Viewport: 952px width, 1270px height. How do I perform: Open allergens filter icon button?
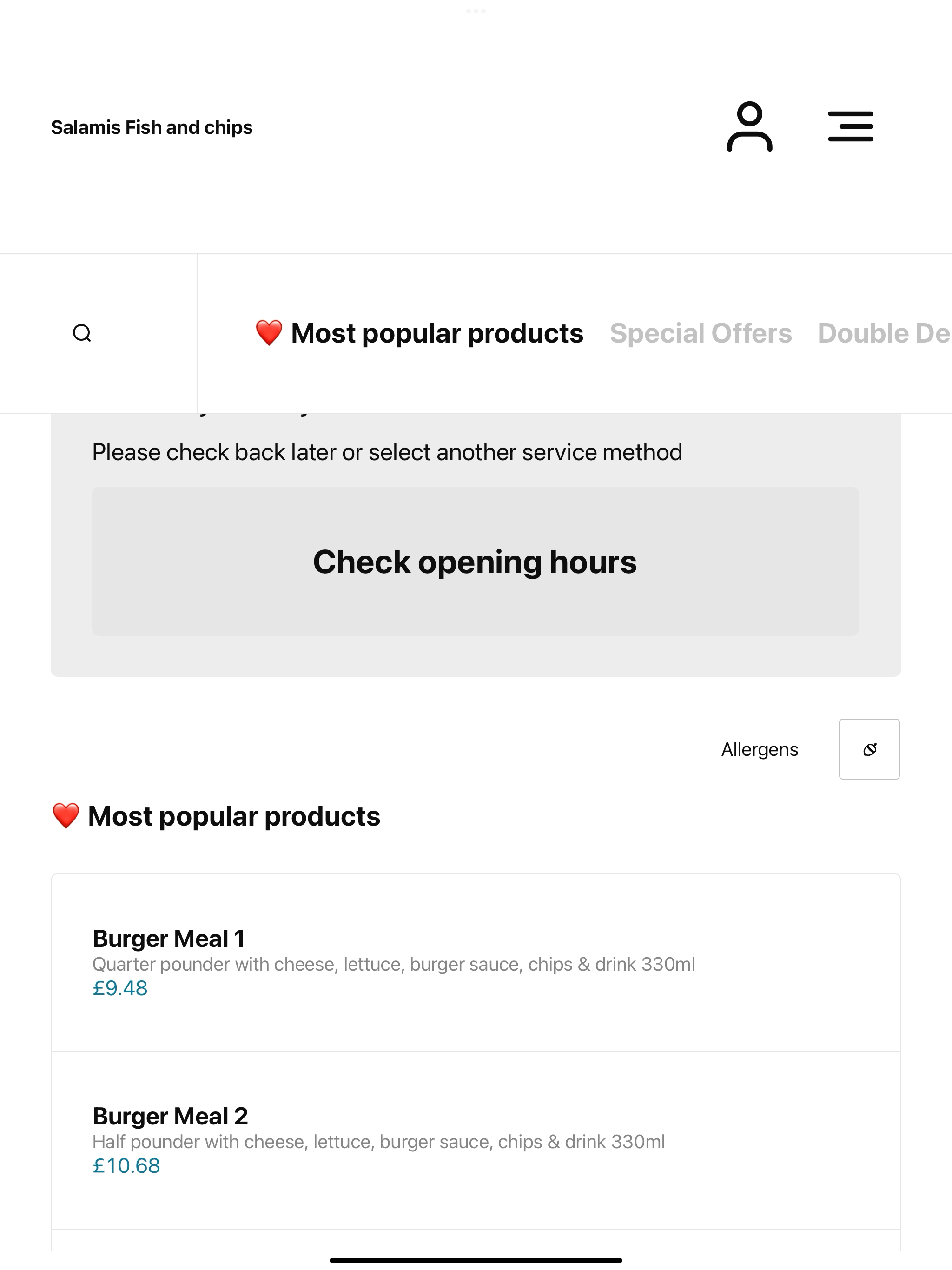(x=869, y=749)
